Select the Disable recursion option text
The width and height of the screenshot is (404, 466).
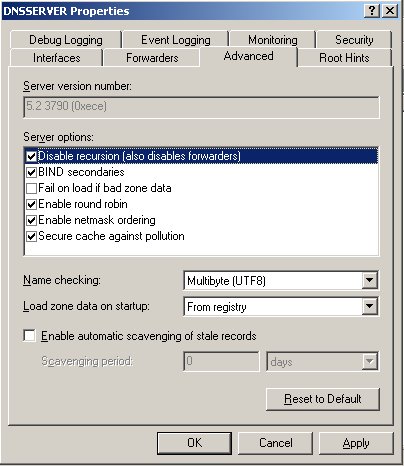click(139, 156)
